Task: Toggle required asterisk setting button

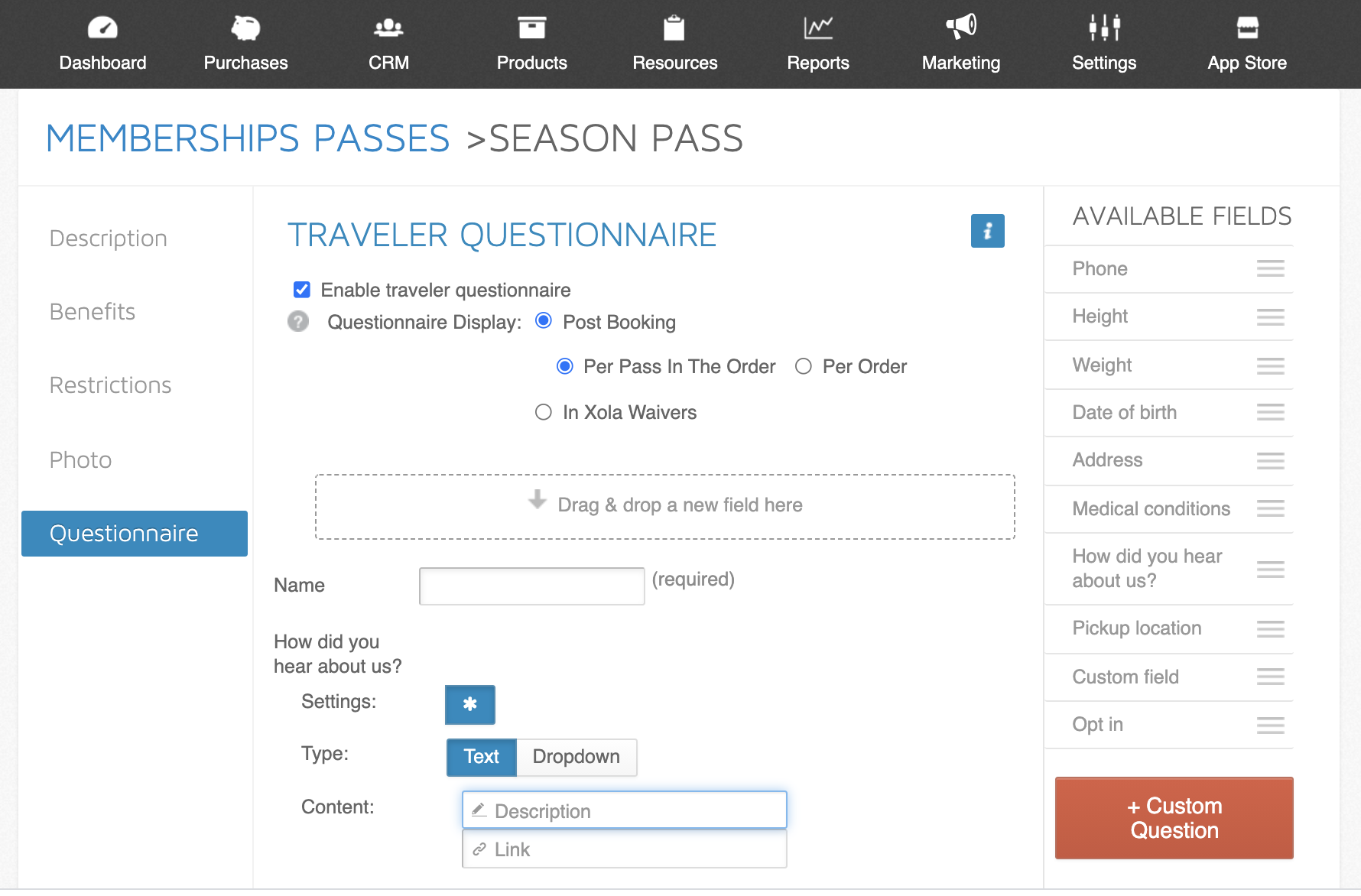Action: pos(470,704)
